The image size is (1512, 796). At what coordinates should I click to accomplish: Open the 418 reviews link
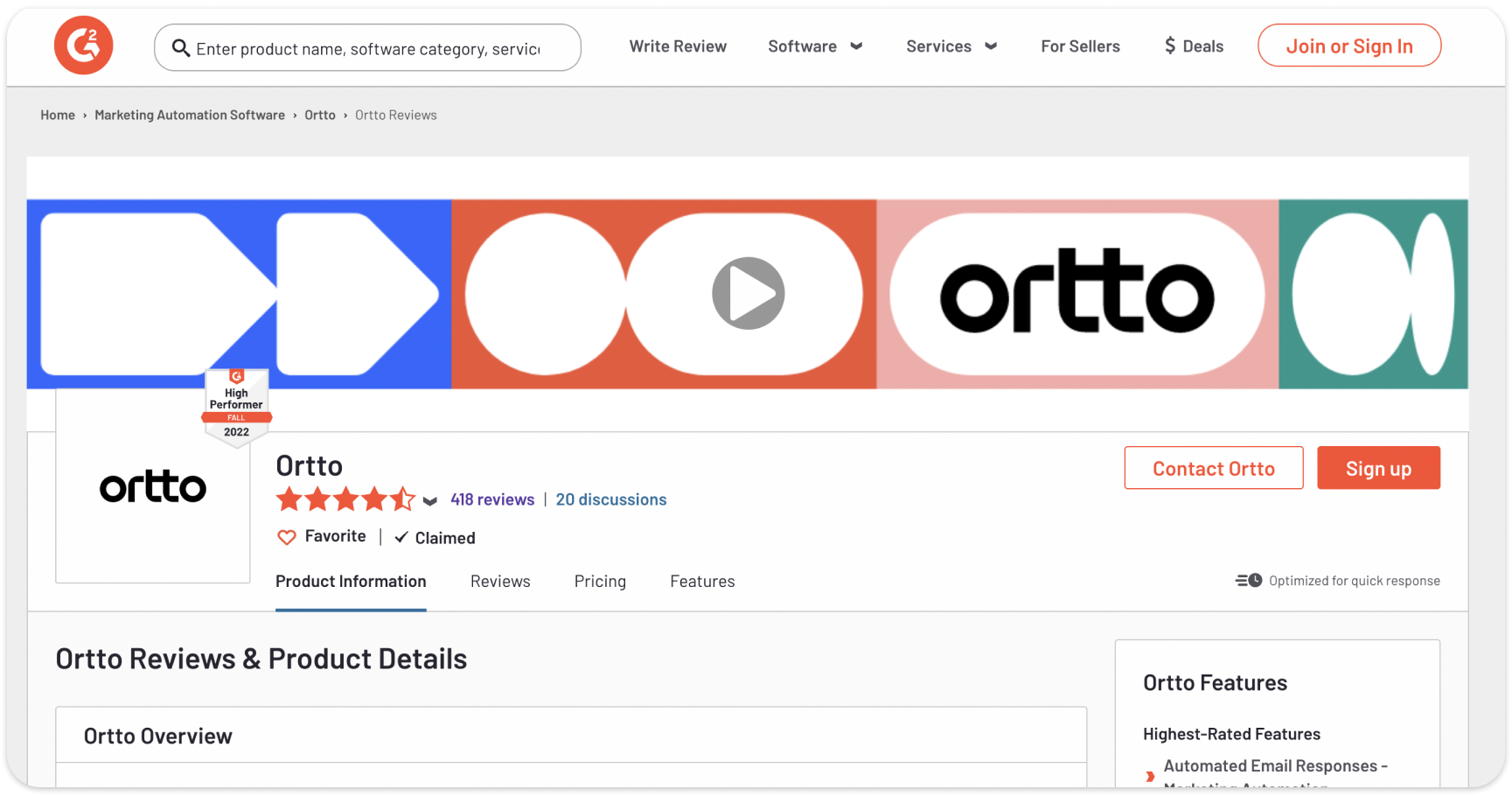tap(492, 499)
